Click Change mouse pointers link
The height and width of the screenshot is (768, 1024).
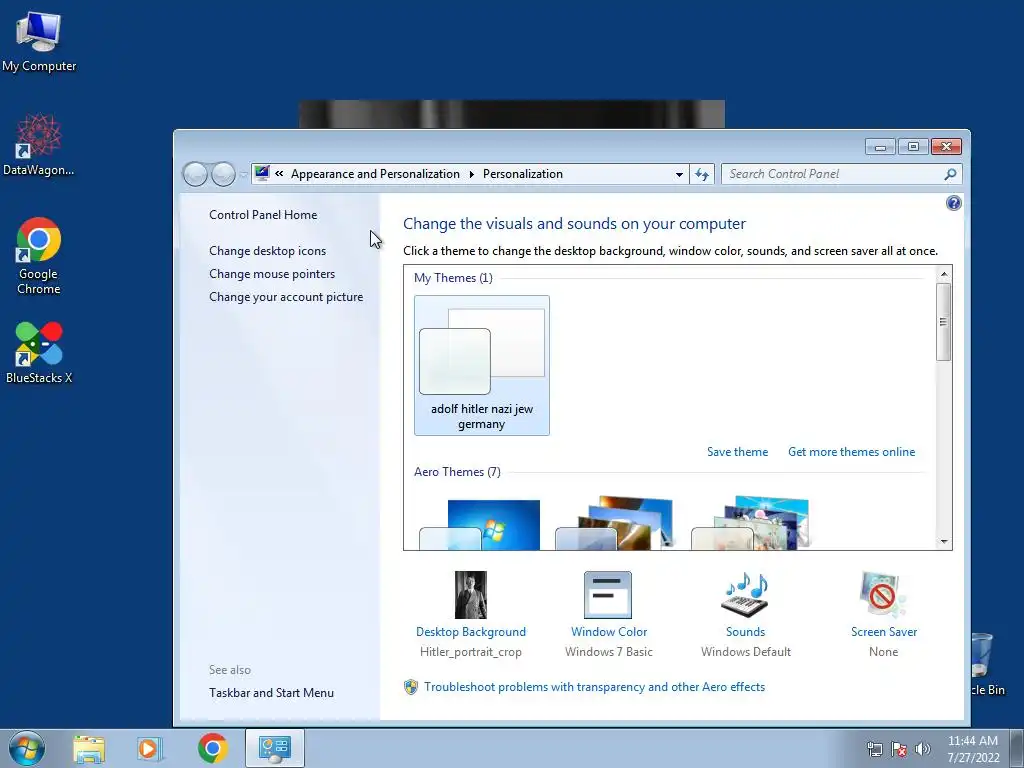click(272, 274)
